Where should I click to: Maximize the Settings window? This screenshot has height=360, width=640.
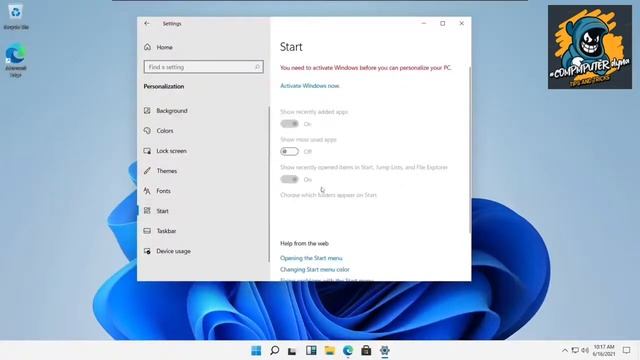coord(442,24)
